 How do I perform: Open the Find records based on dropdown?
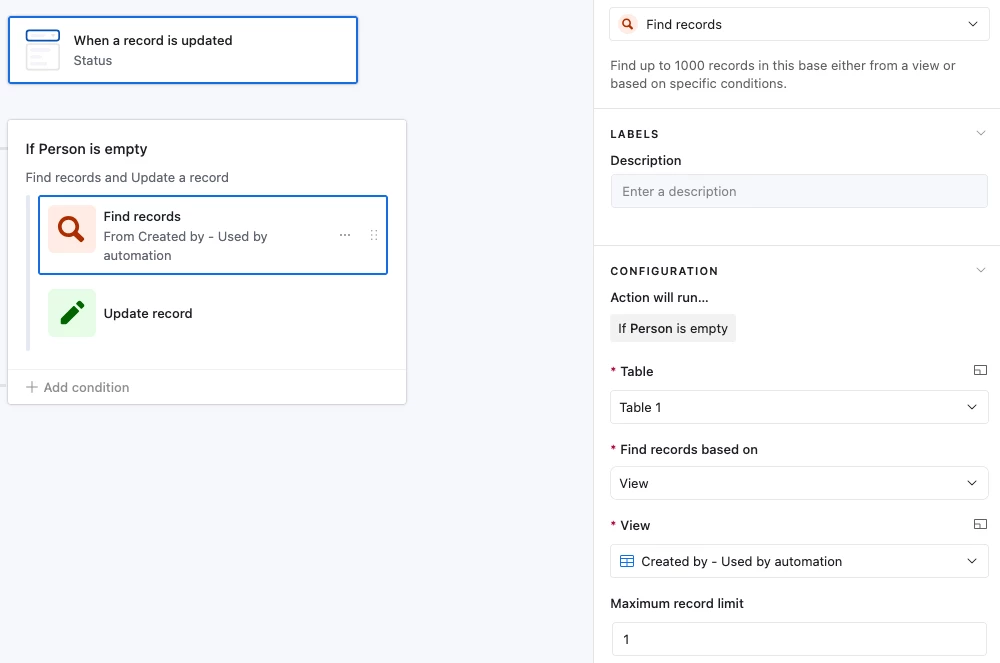click(x=799, y=483)
